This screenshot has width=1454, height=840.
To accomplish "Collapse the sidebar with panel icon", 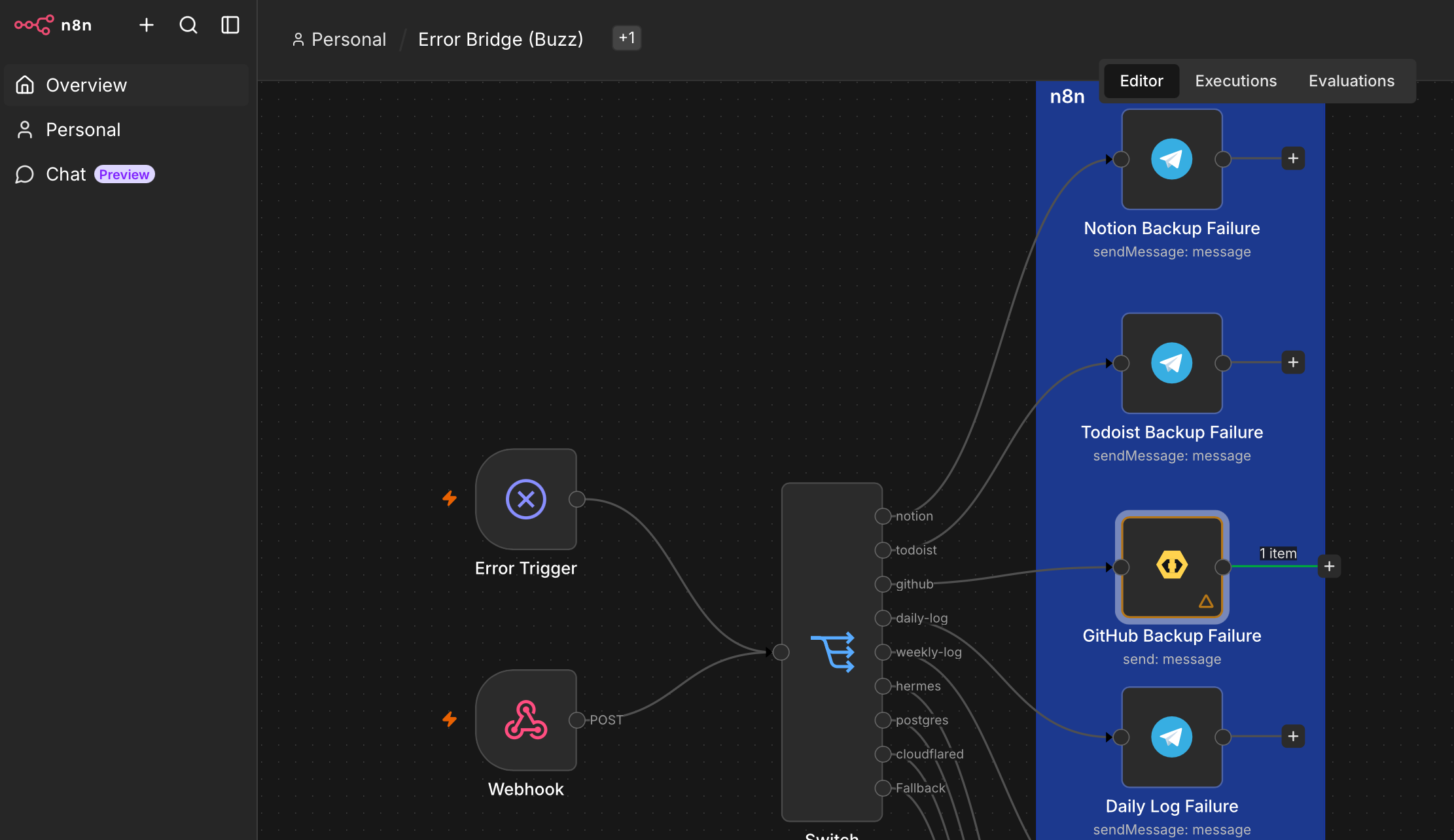I will [x=230, y=25].
